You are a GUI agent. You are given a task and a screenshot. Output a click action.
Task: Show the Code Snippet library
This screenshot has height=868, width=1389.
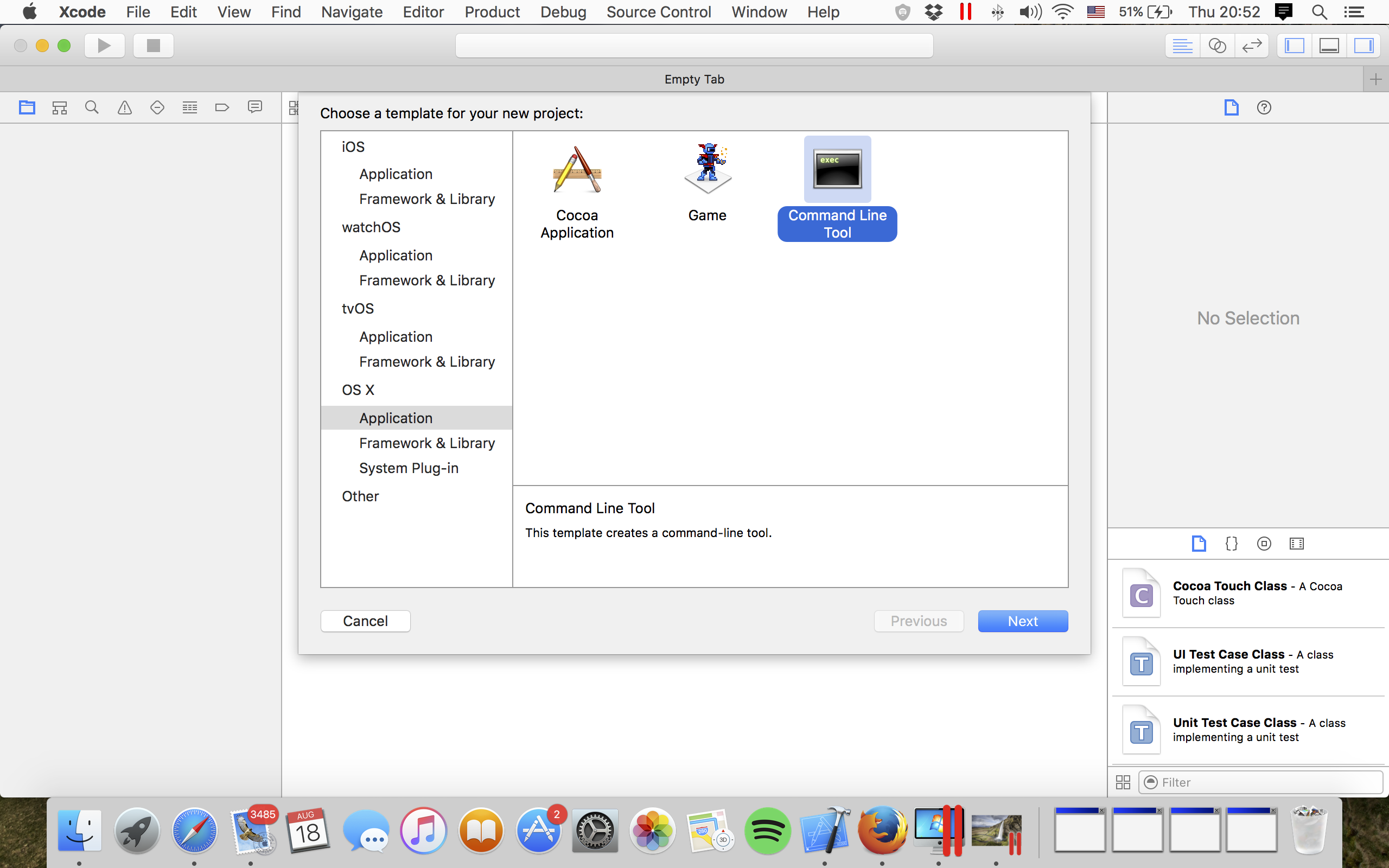[x=1231, y=544]
